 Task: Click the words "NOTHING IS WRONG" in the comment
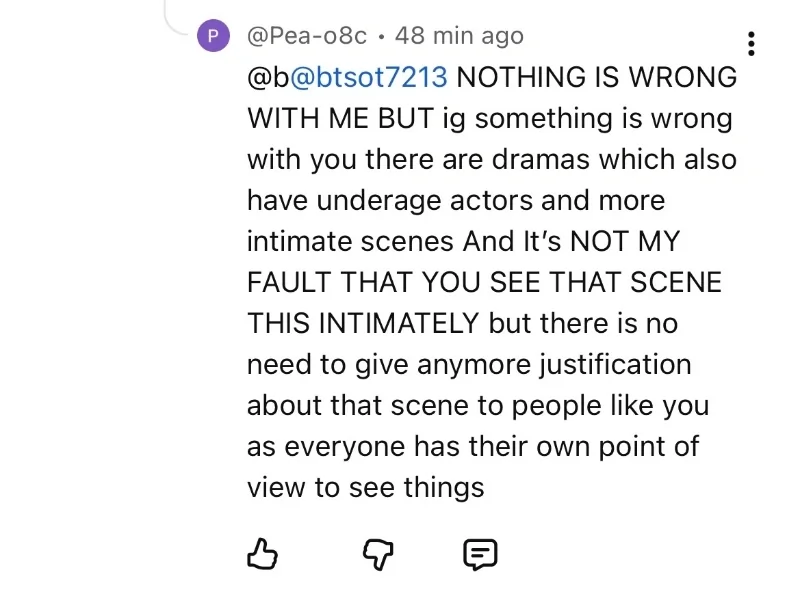[597, 77]
